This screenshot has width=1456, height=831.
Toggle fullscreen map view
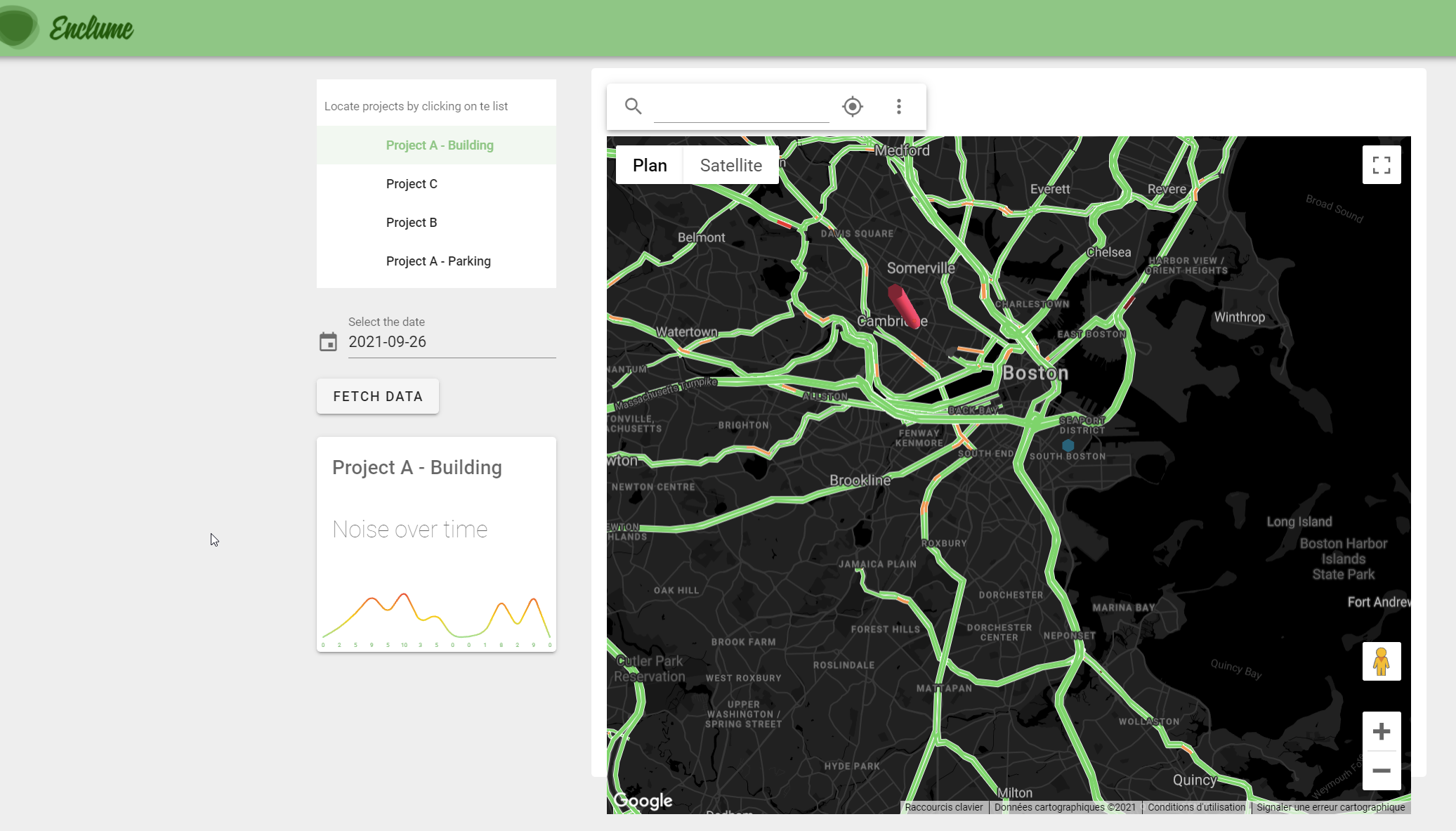click(x=1381, y=165)
